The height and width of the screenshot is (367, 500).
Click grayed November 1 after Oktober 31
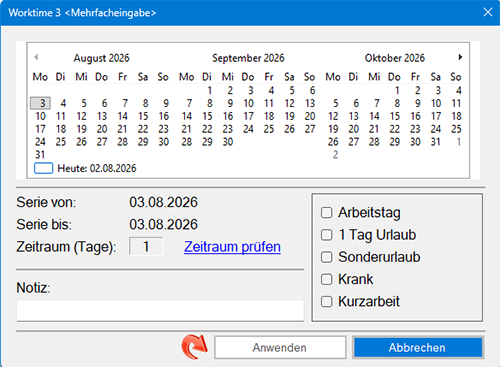[x=459, y=142]
